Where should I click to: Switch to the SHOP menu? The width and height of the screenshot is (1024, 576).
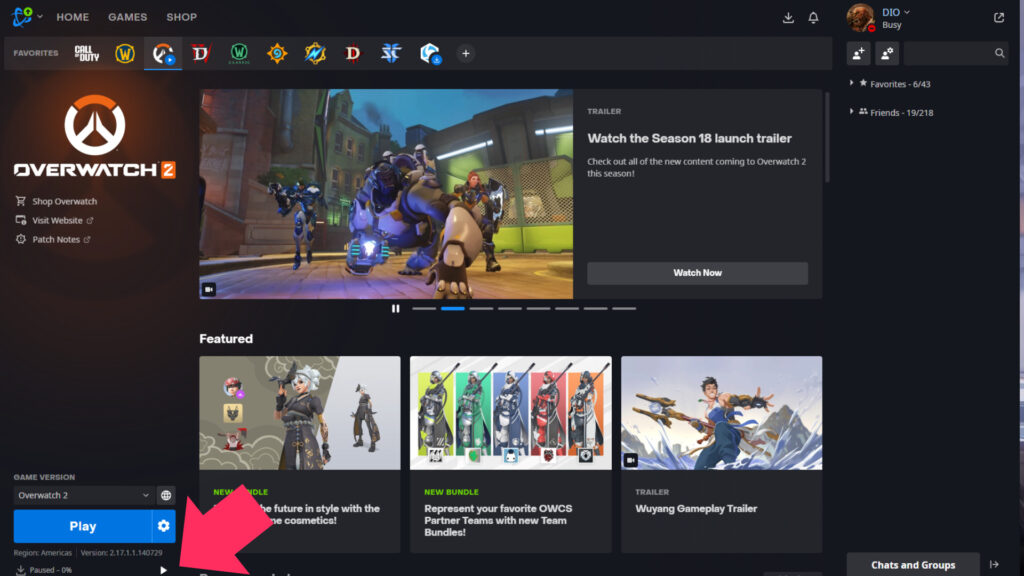coord(181,17)
